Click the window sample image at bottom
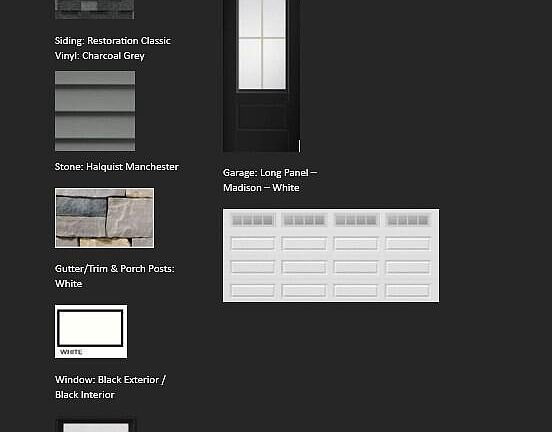The width and height of the screenshot is (552, 432). coord(96,425)
